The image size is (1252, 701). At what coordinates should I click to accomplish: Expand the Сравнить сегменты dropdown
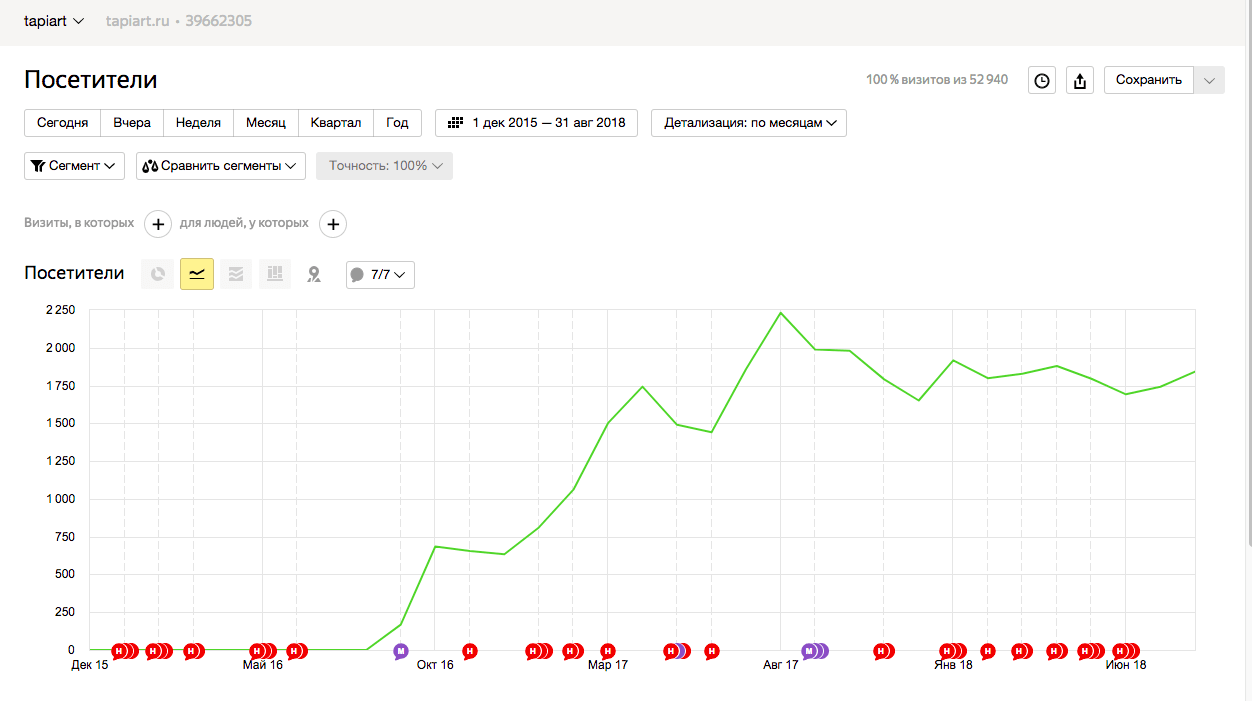tap(221, 166)
